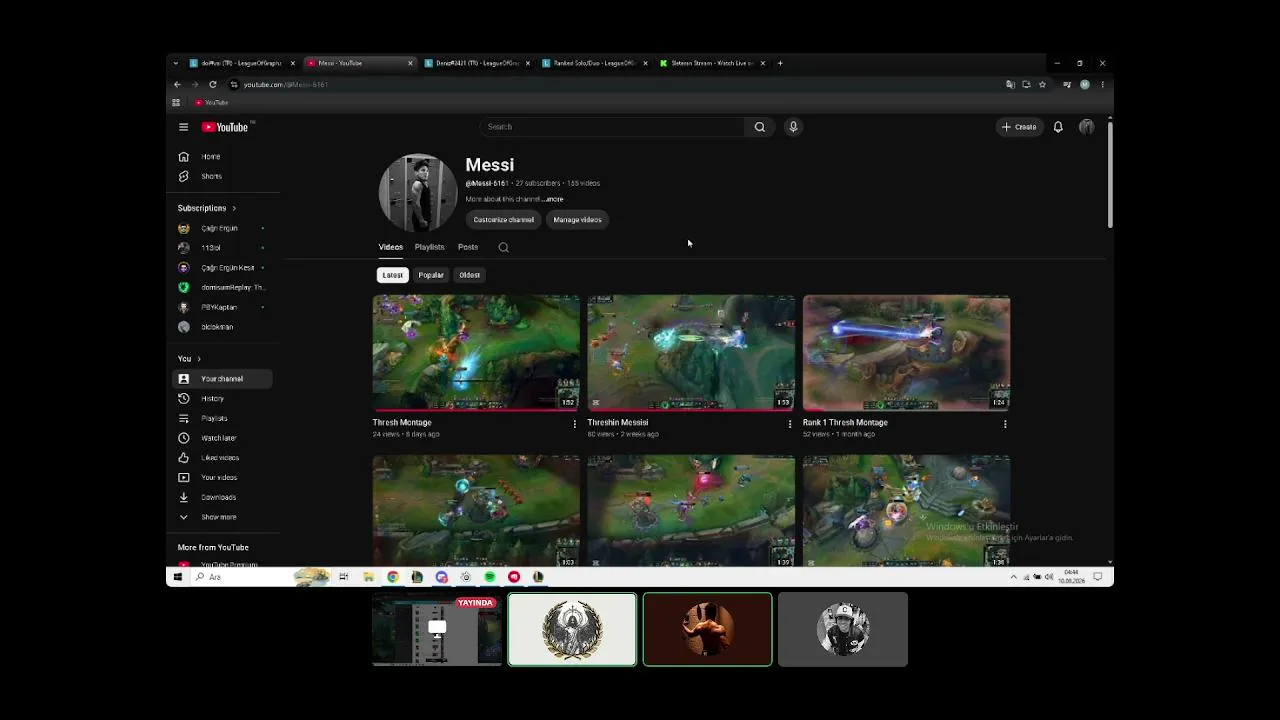This screenshot has width=1280, height=720.
Task: Open the YouTube bookmark in the bookmarks bar
Action: click(212, 103)
